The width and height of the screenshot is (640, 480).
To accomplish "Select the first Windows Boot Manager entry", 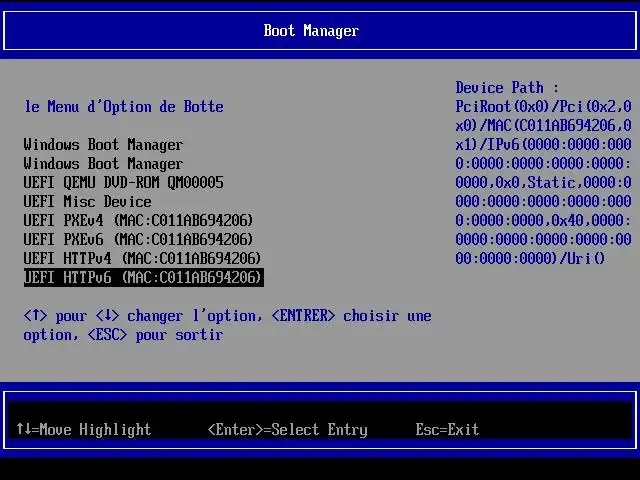I will click(103, 144).
